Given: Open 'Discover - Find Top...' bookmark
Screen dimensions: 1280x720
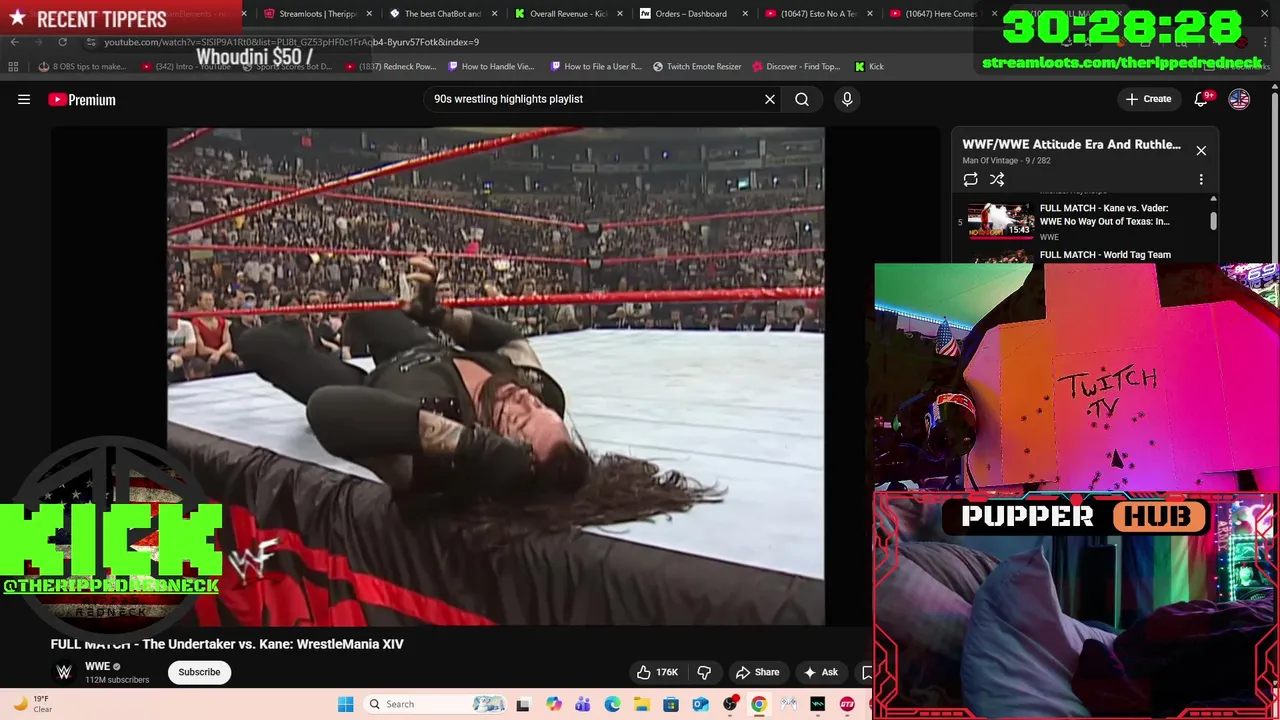Looking at the screenshot, I should 796,67.
